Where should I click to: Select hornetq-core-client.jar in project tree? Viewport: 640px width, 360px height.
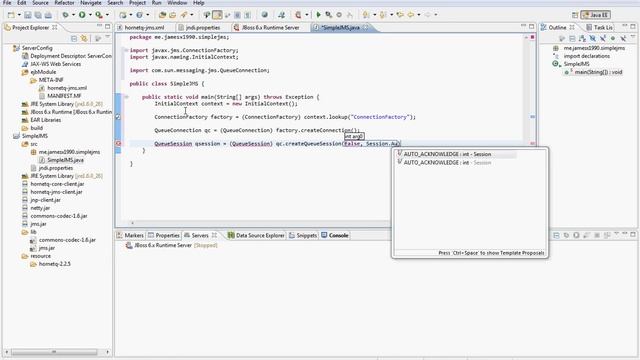click(x=56, y=184)
